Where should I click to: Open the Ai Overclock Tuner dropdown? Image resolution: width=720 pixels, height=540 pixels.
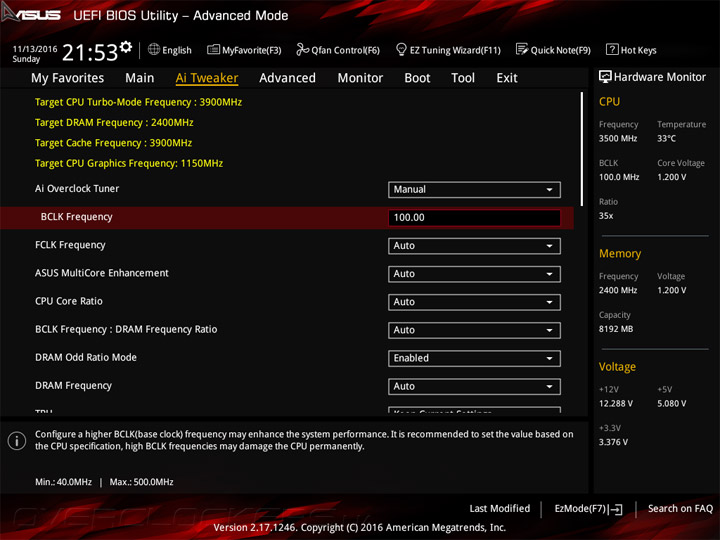coord(474,190)
